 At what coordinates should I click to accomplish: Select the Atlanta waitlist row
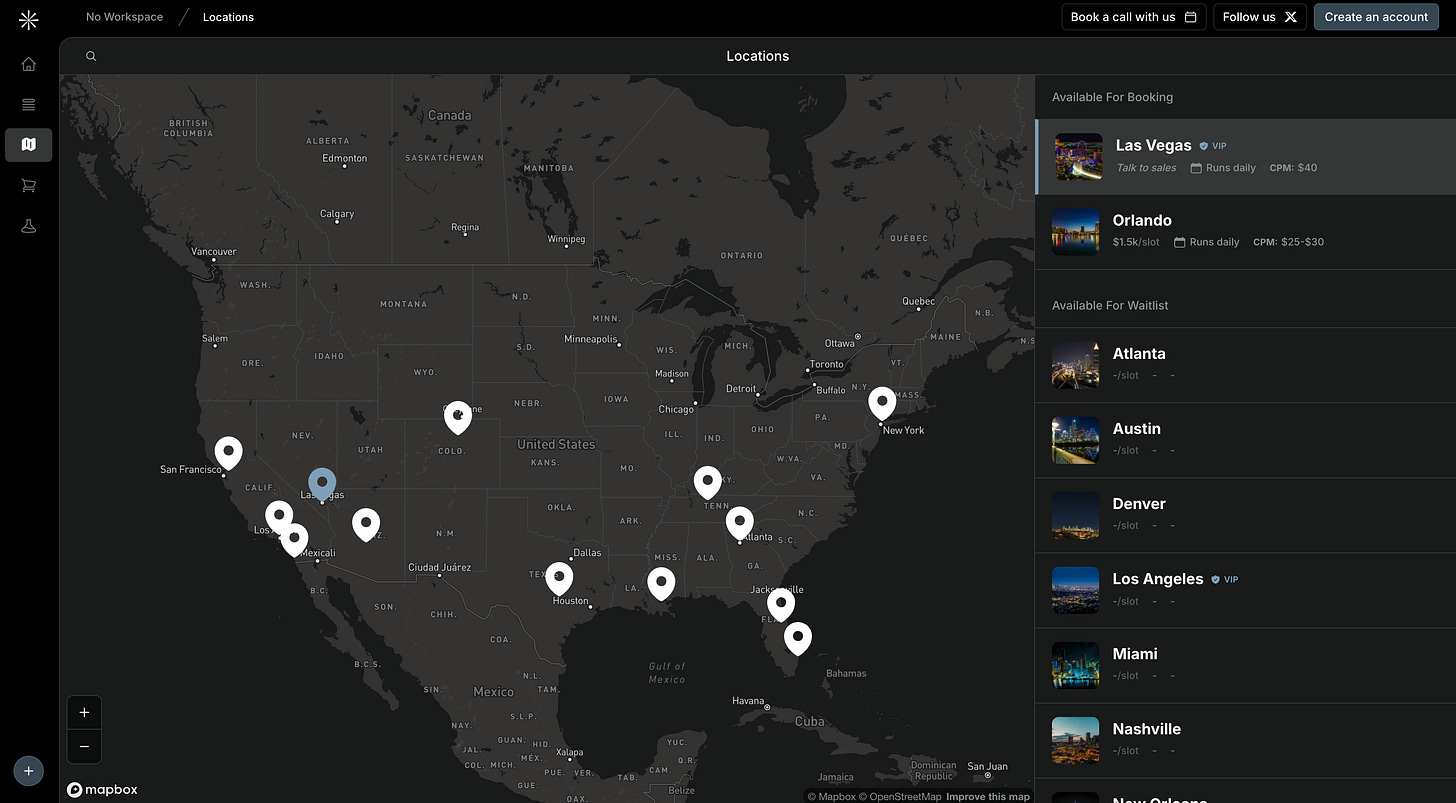1245,365
